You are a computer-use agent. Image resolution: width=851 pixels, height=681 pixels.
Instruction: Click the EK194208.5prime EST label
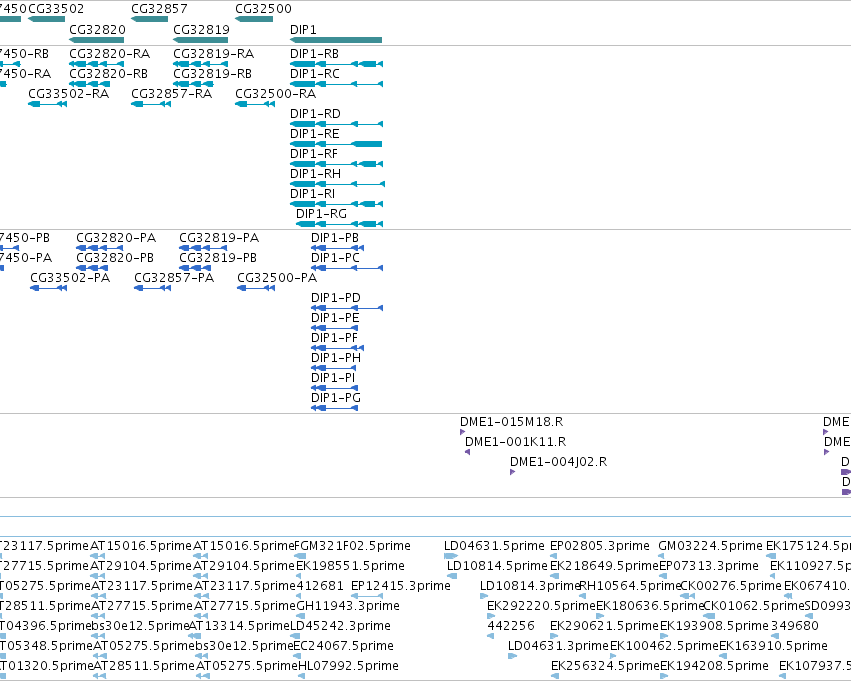coord(714,666)
